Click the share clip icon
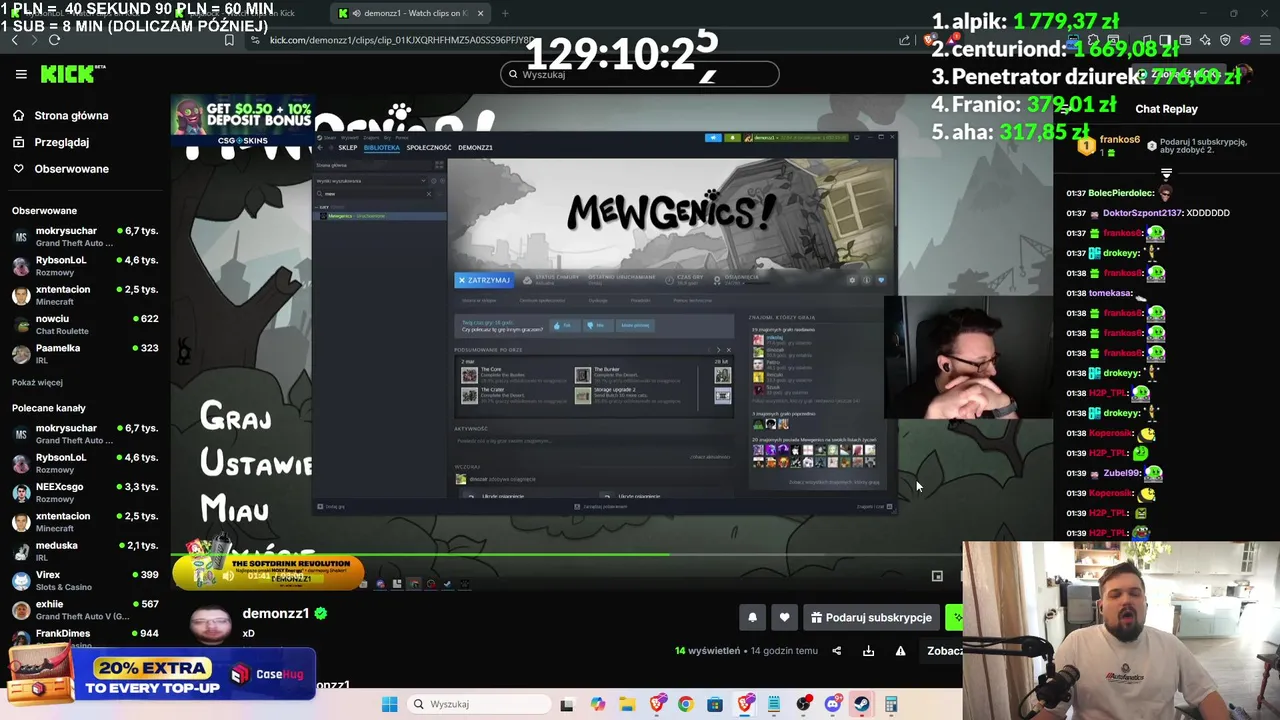This screenshot has height=720, width=1280. [837, 651]
